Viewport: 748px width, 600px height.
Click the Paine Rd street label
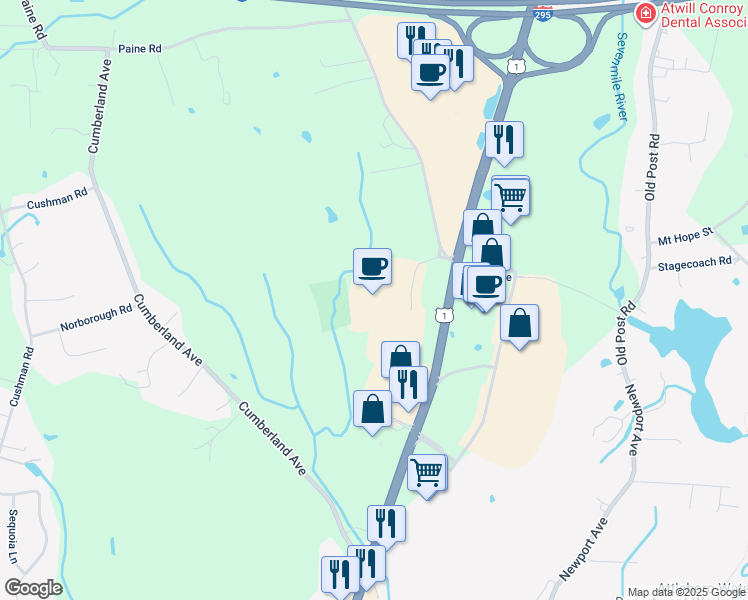pyautogui.click(x=140, y=49)
